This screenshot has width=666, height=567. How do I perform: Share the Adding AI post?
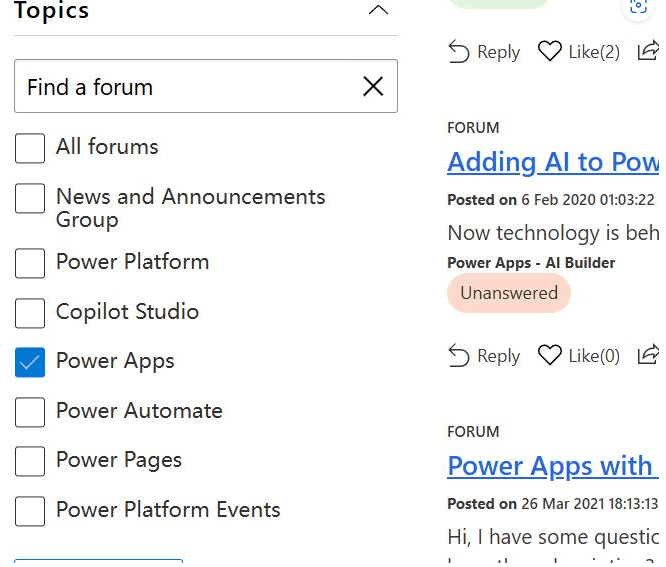[648, 355]
